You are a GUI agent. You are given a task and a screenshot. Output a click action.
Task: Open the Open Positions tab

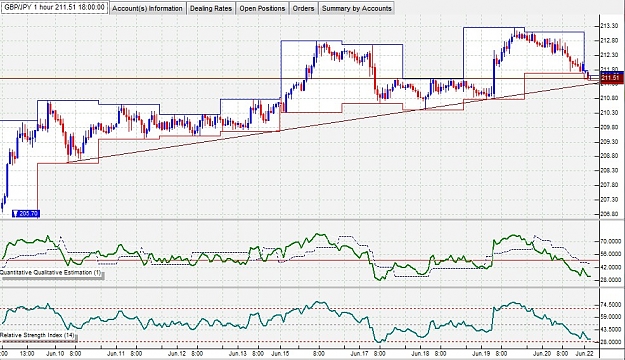(x=262, y=8)
